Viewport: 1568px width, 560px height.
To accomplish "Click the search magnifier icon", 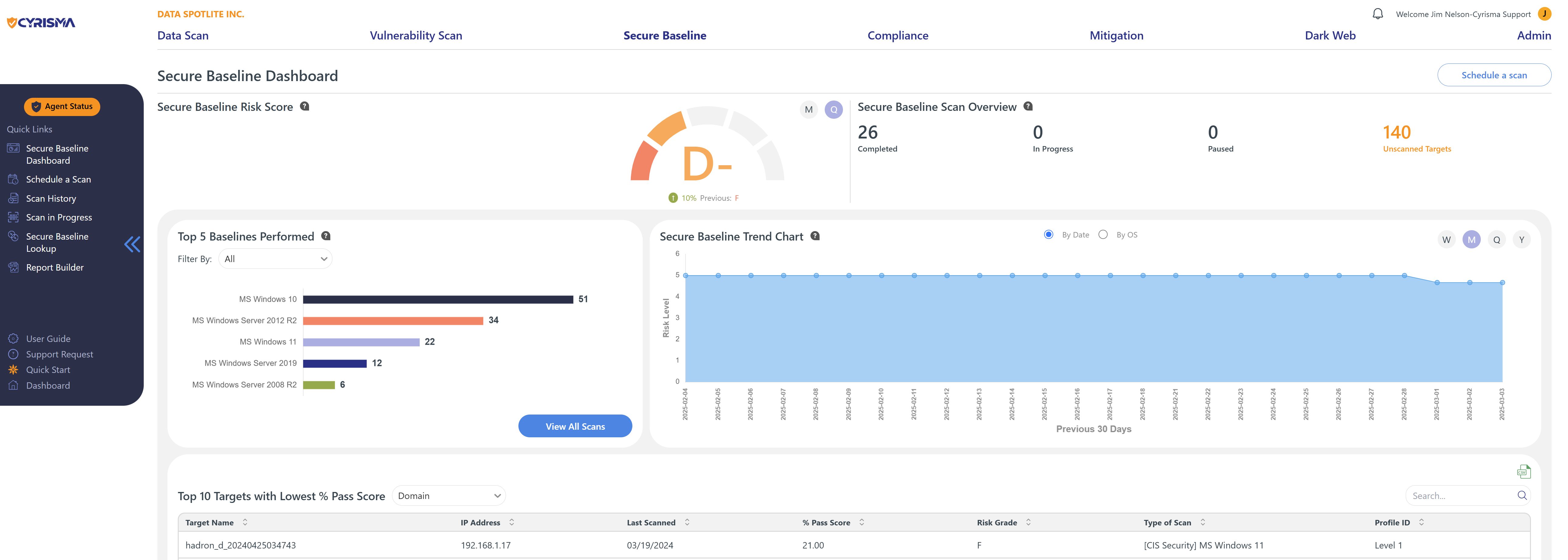I will 1522,496.
